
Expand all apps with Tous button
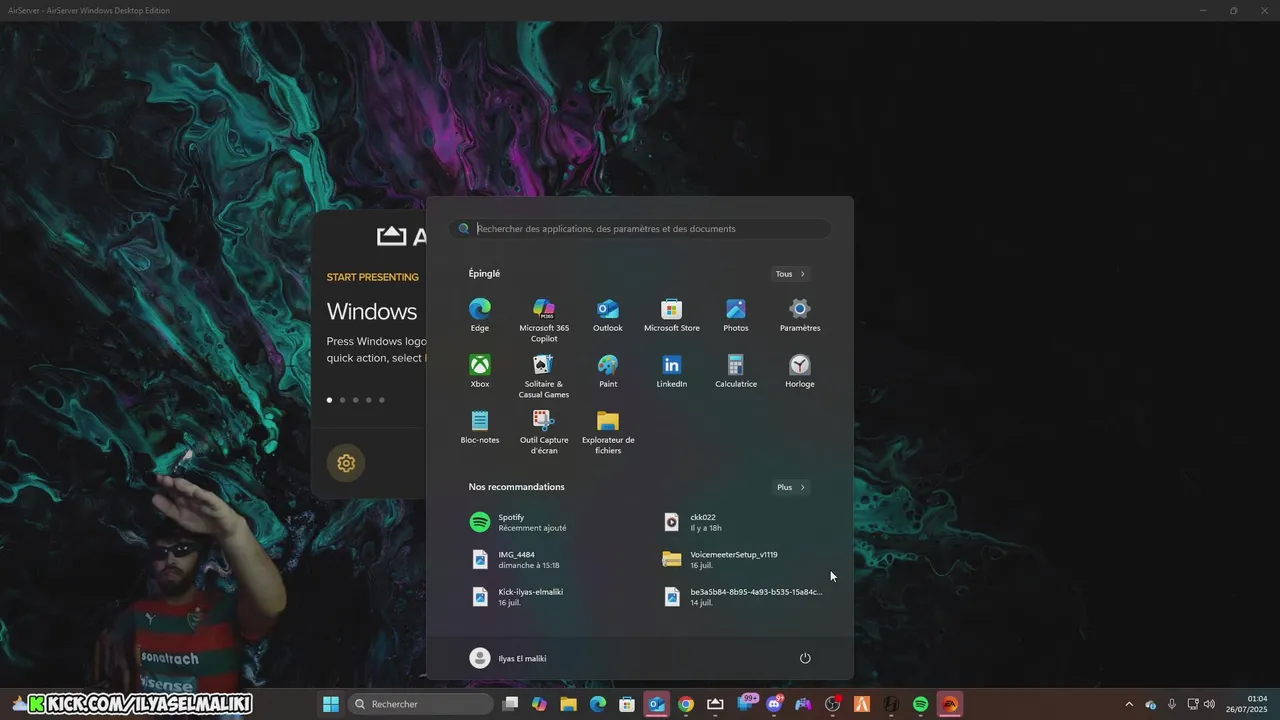[x=790, y=274]
